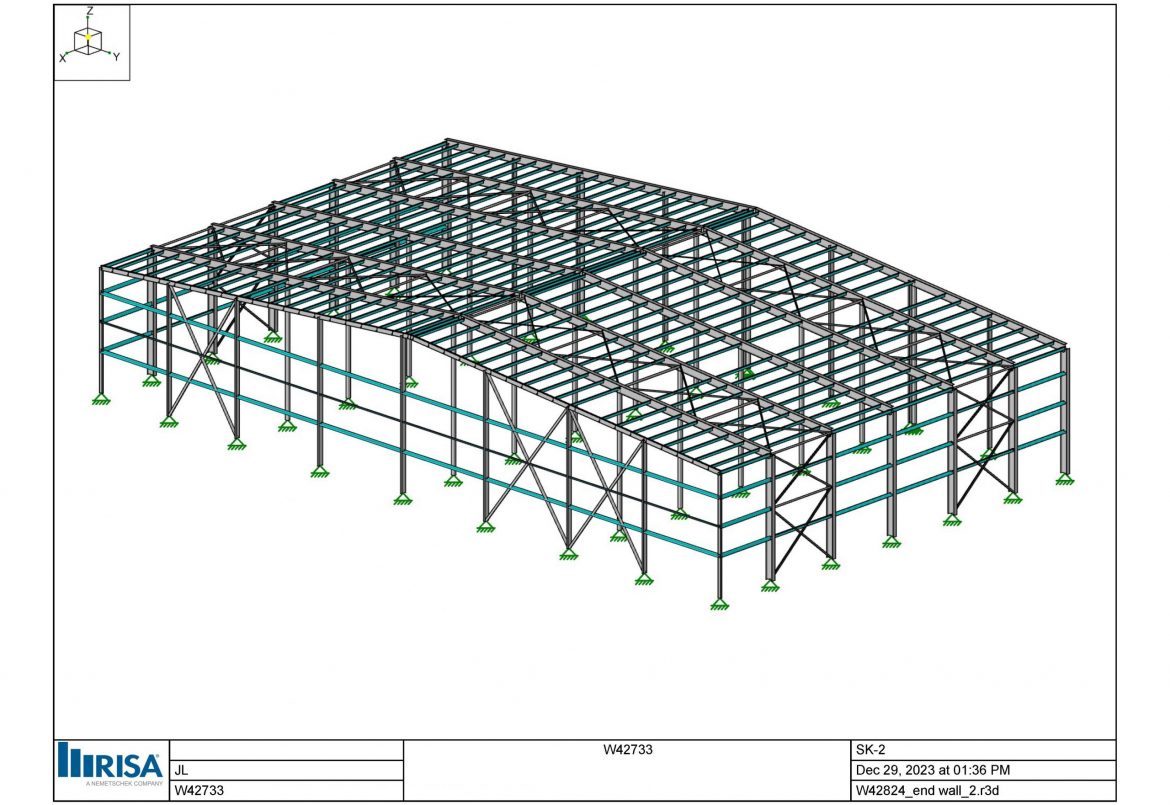Click the X axis label on orientation widget
Viewport: 1170px width, 805px height.
coord(62,59)
